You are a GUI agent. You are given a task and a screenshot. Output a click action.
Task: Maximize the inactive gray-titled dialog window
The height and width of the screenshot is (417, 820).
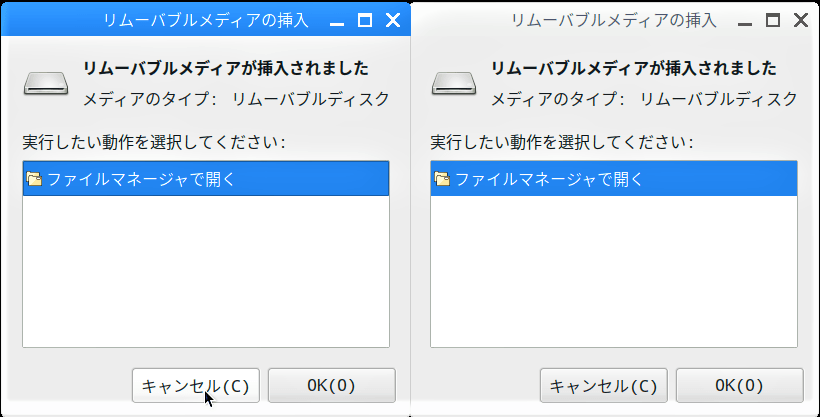[x=772, y=20]
